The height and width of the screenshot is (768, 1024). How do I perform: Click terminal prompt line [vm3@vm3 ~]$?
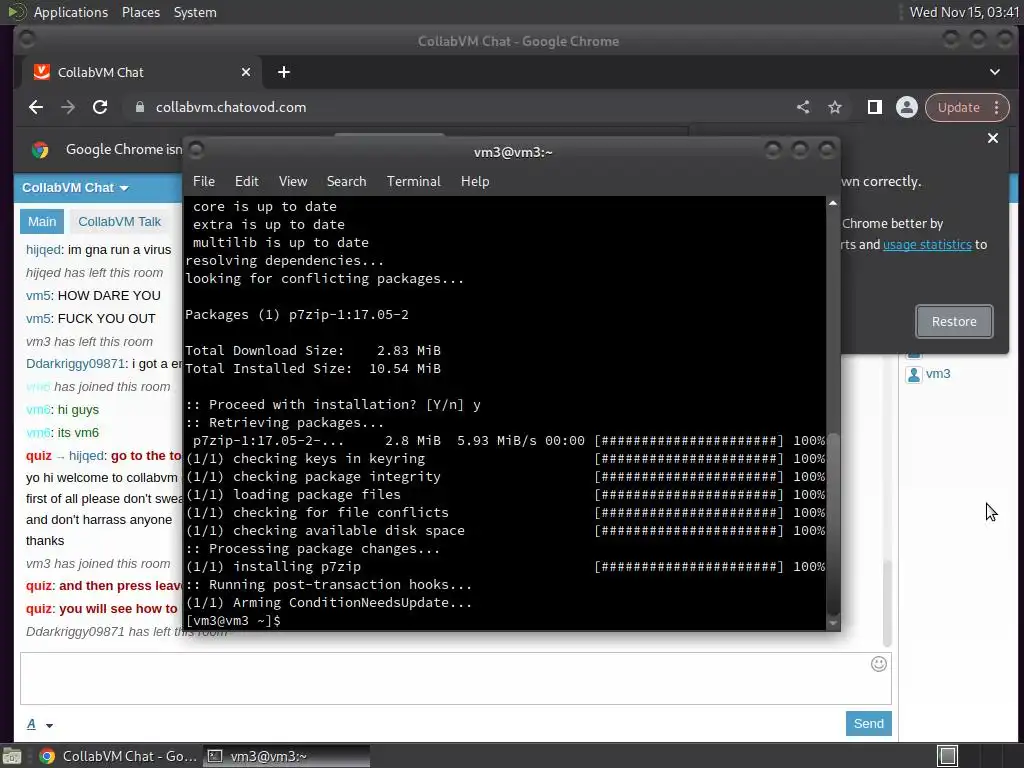click(x=233, y=621)
